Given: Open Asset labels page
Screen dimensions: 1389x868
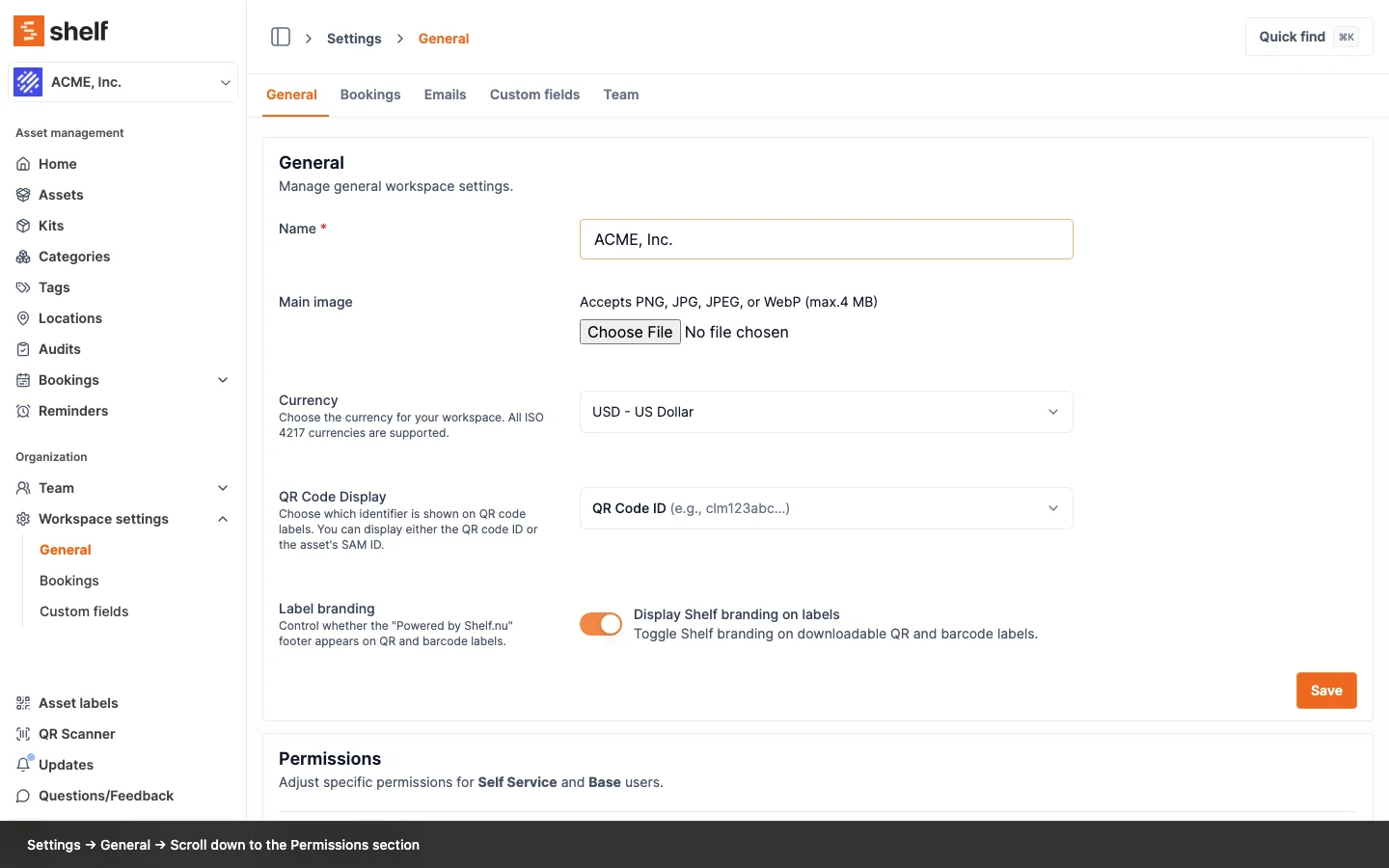Looking at the screenshot, I should 78,703.
